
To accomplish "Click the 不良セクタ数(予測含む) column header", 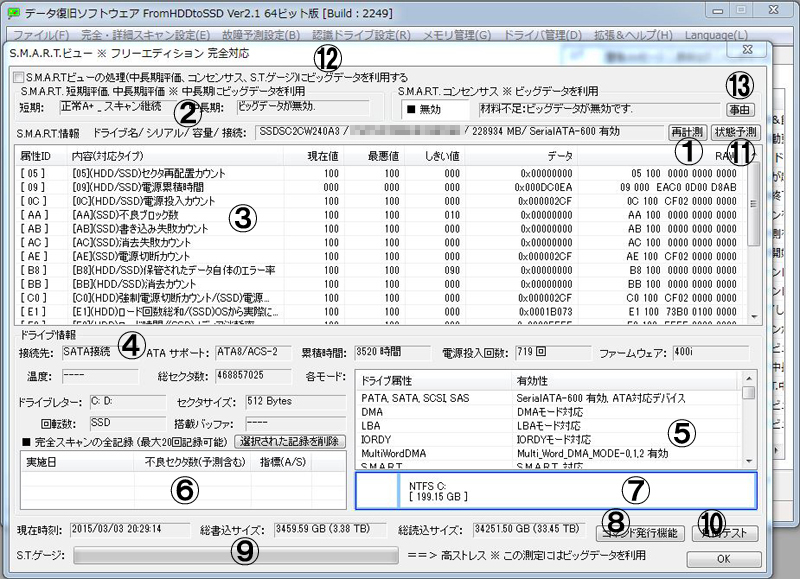I will (x=193, y=462).
